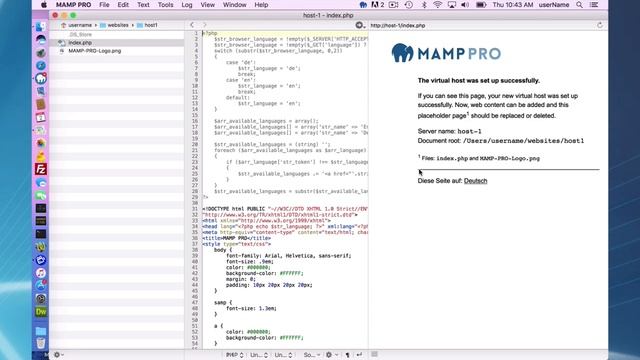Click the MAMP elephant menu bar status icon
This screenshot has width=640, height=360.
pos(363,5)
